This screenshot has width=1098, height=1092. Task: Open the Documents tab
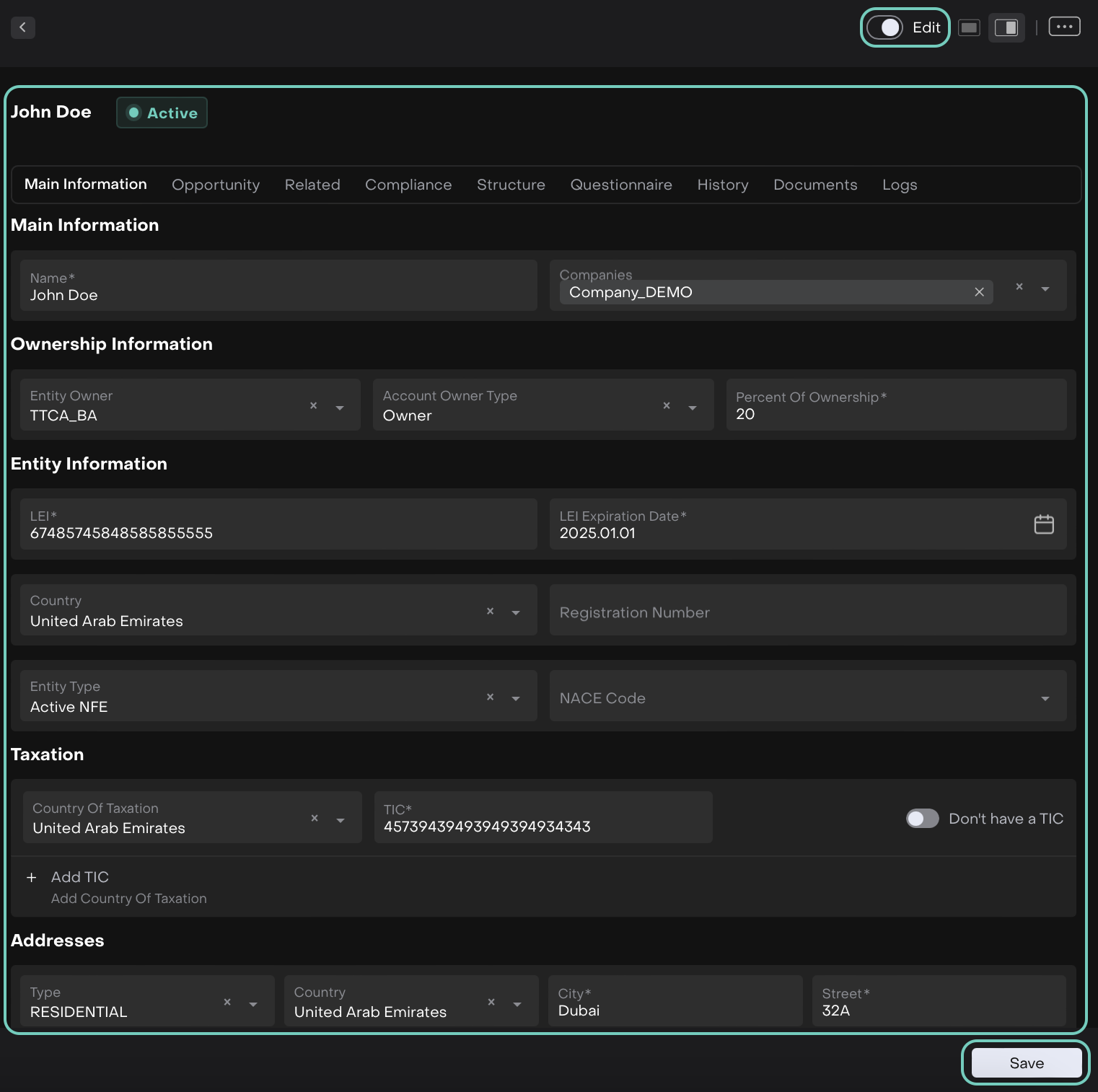pyautogui.click(x=815, y=185)
